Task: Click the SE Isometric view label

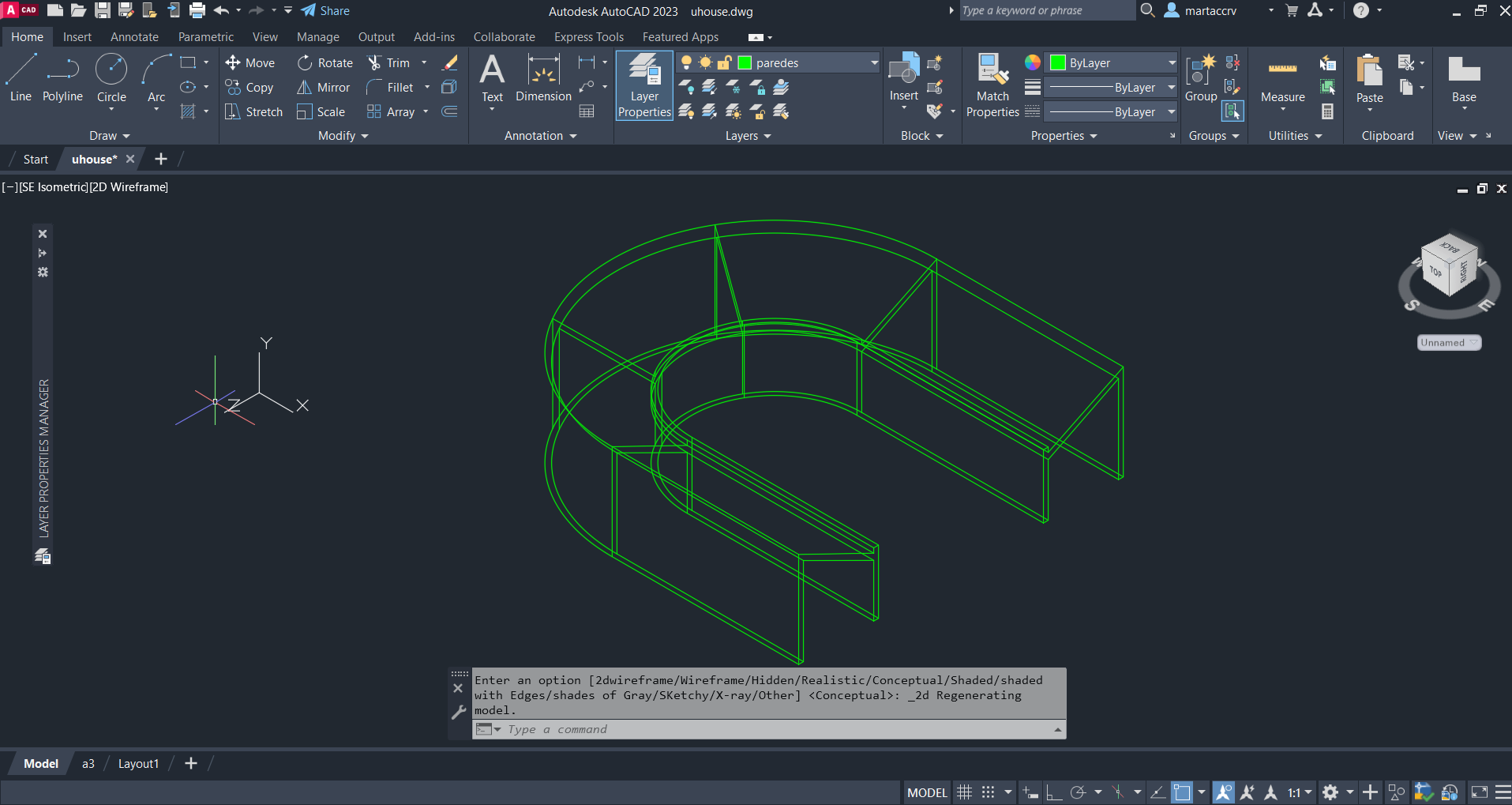Action: (x=52, y=187)
